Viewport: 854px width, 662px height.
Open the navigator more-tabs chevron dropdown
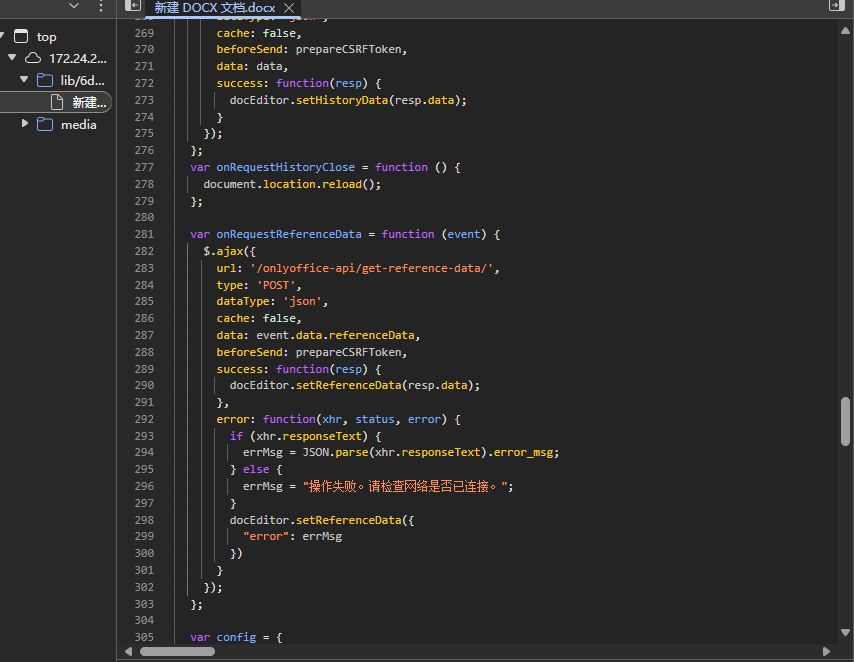click(74, 6)
